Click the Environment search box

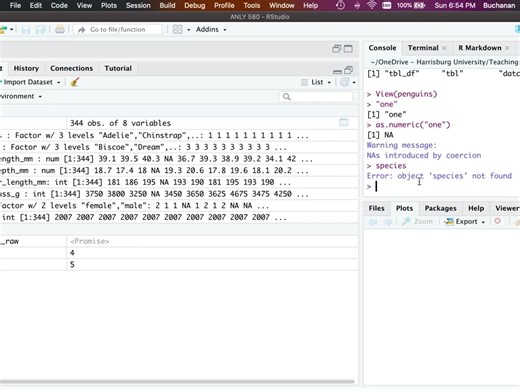click(x=316, y=97)
